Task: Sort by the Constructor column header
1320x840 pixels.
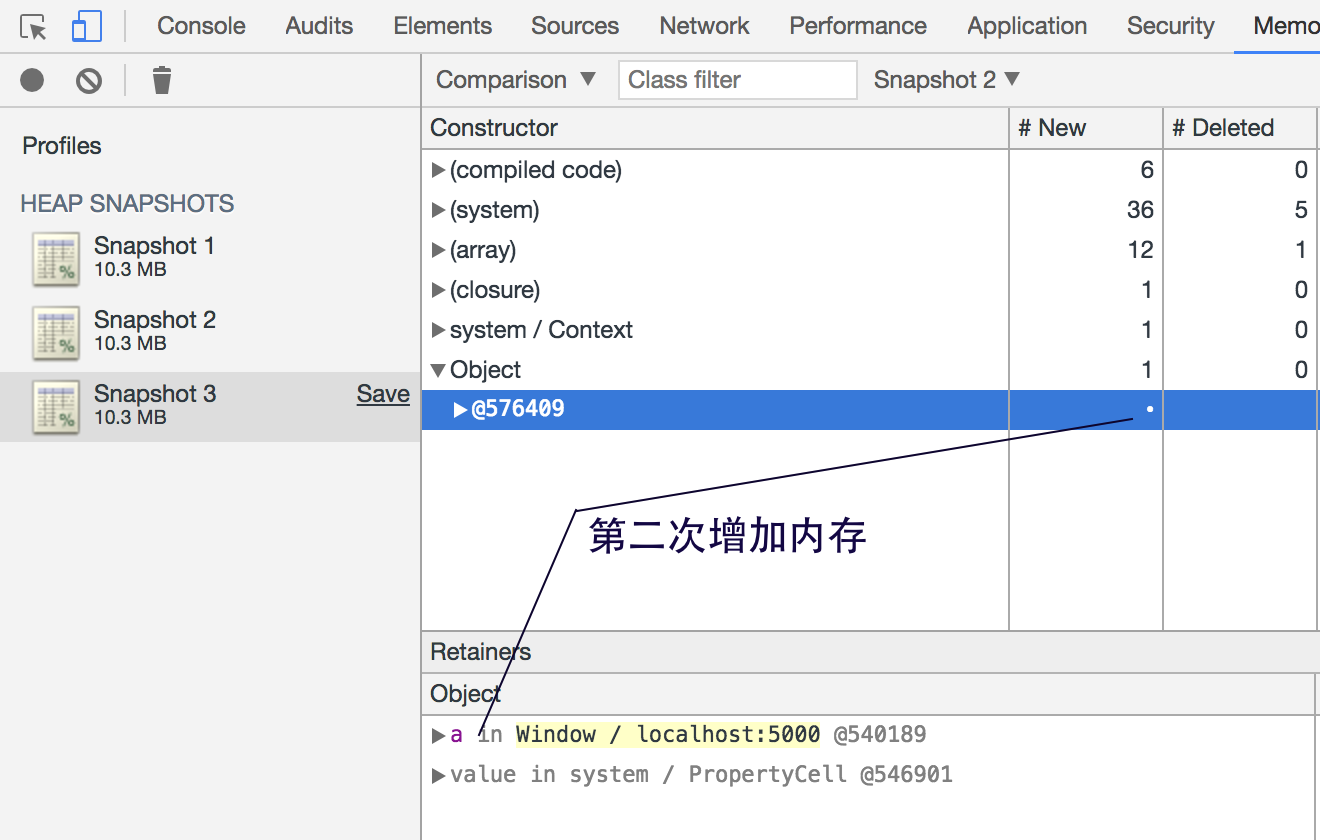Action: click(x=715, y=128)
